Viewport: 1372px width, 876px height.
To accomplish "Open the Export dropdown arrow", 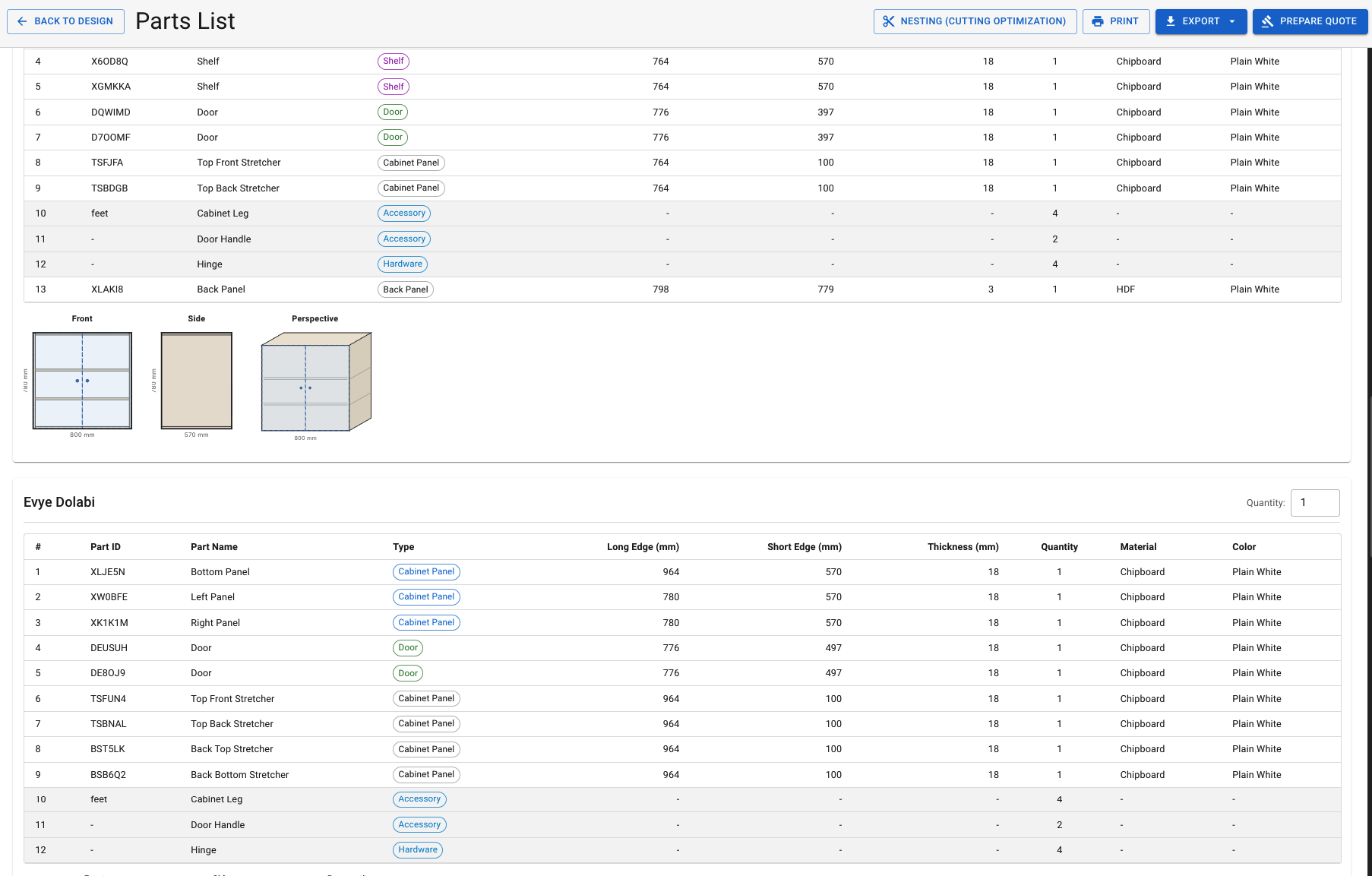I will tap(1232, 21).
